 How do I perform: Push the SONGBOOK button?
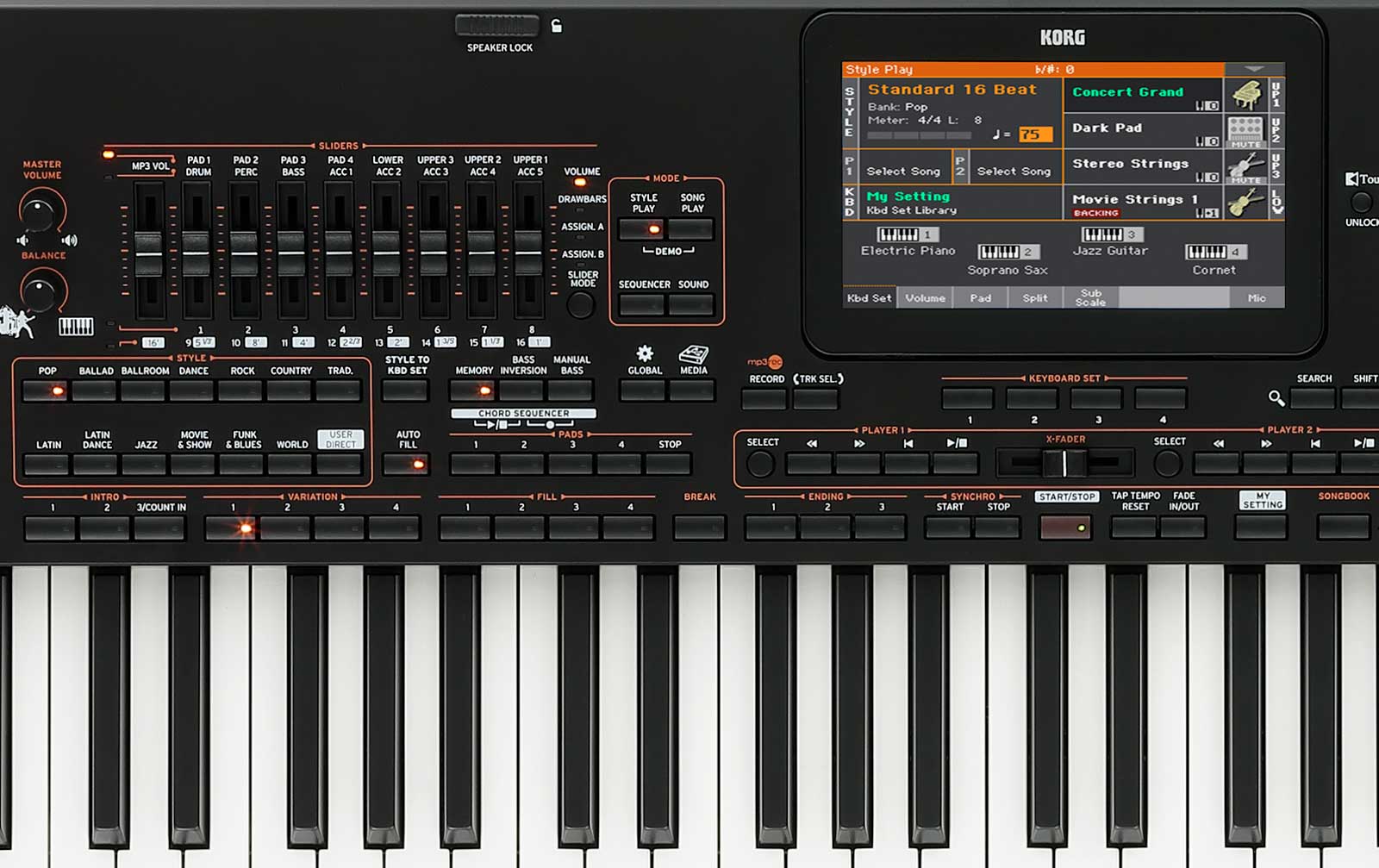[1344, 527]
